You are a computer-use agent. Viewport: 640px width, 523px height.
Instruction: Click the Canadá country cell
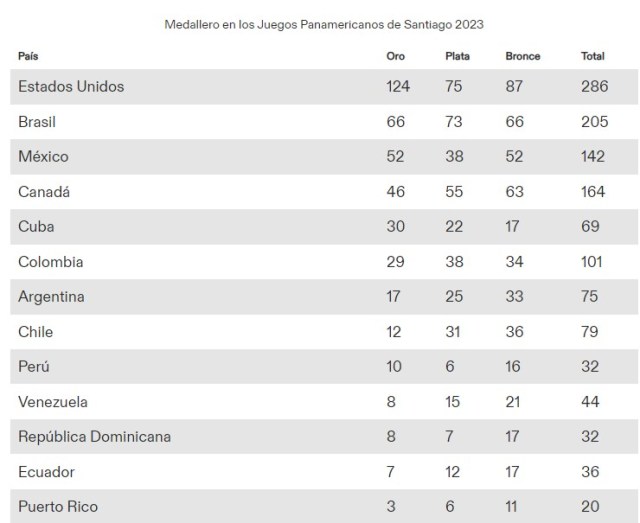pyautogui.click(x=44, y=192)
